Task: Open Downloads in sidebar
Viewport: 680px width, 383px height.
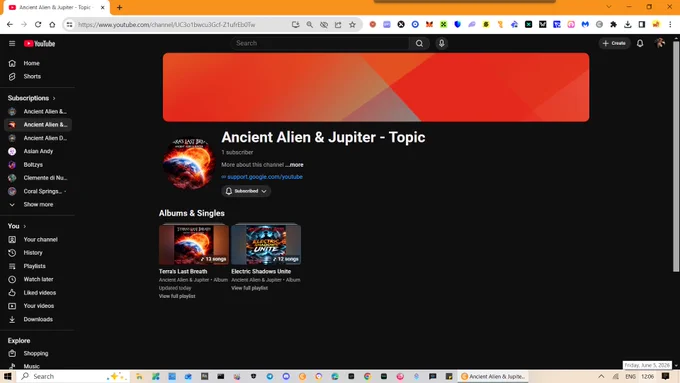Action: (37, 319)
